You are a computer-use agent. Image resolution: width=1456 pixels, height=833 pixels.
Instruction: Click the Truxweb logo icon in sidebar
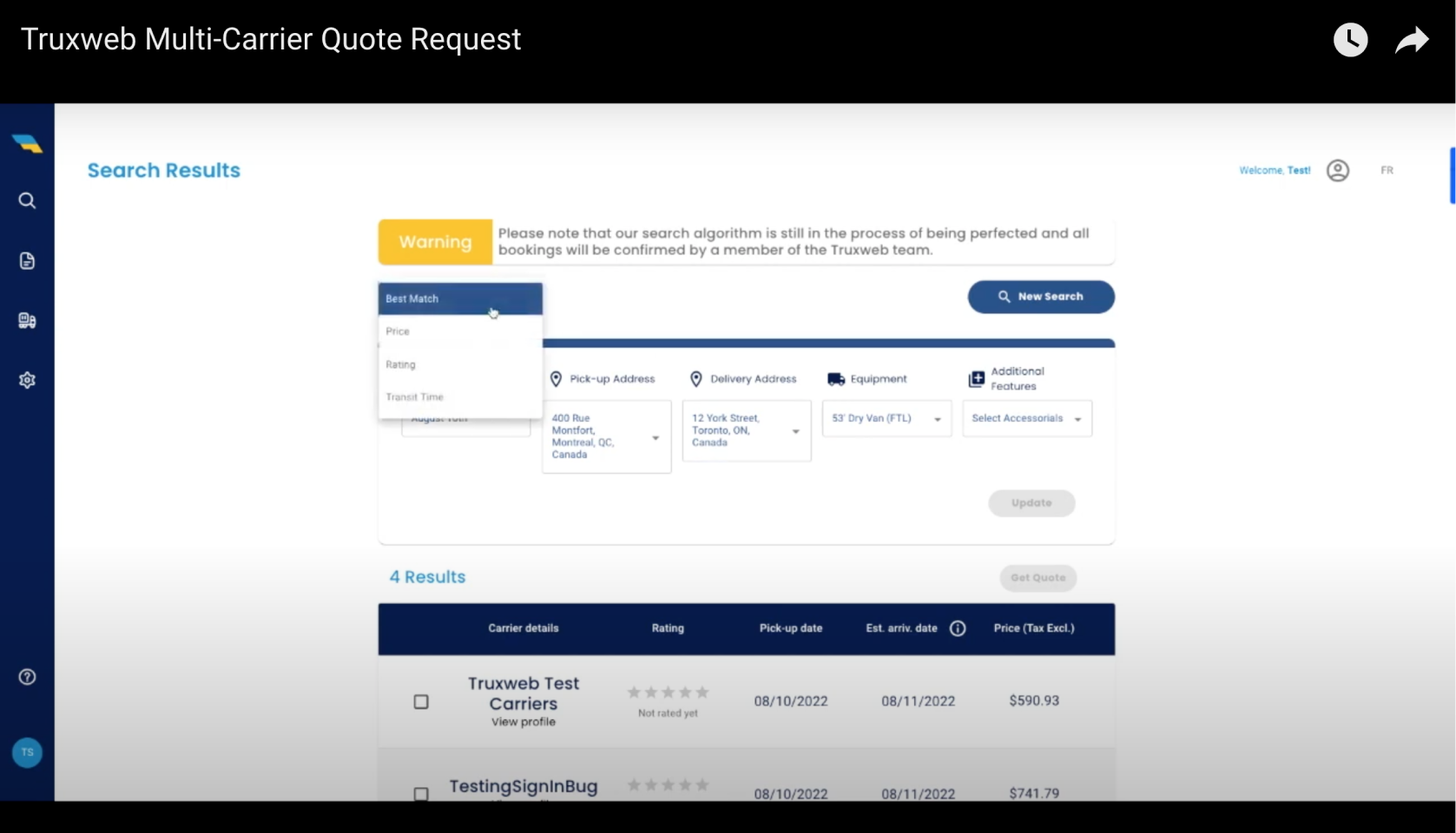27,144
